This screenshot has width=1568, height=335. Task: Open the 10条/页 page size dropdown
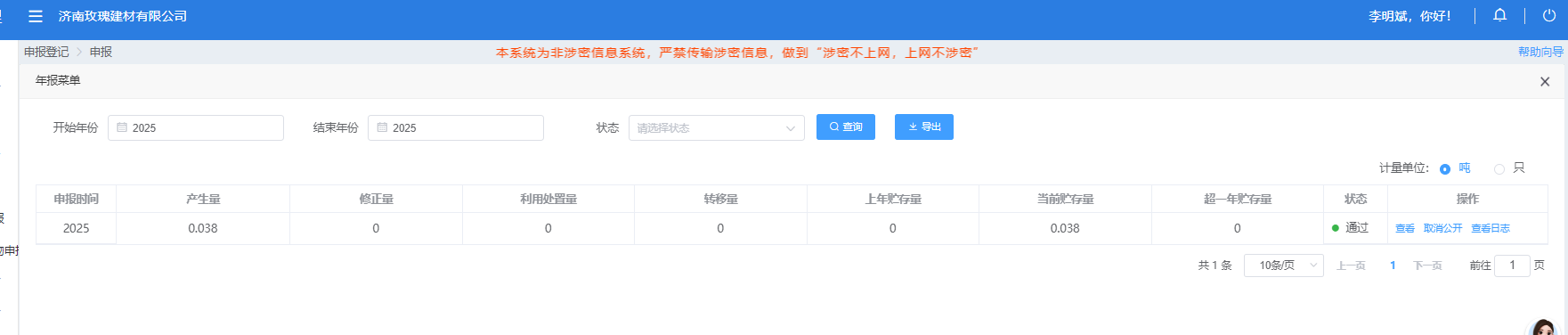[x=1284, y=266]
